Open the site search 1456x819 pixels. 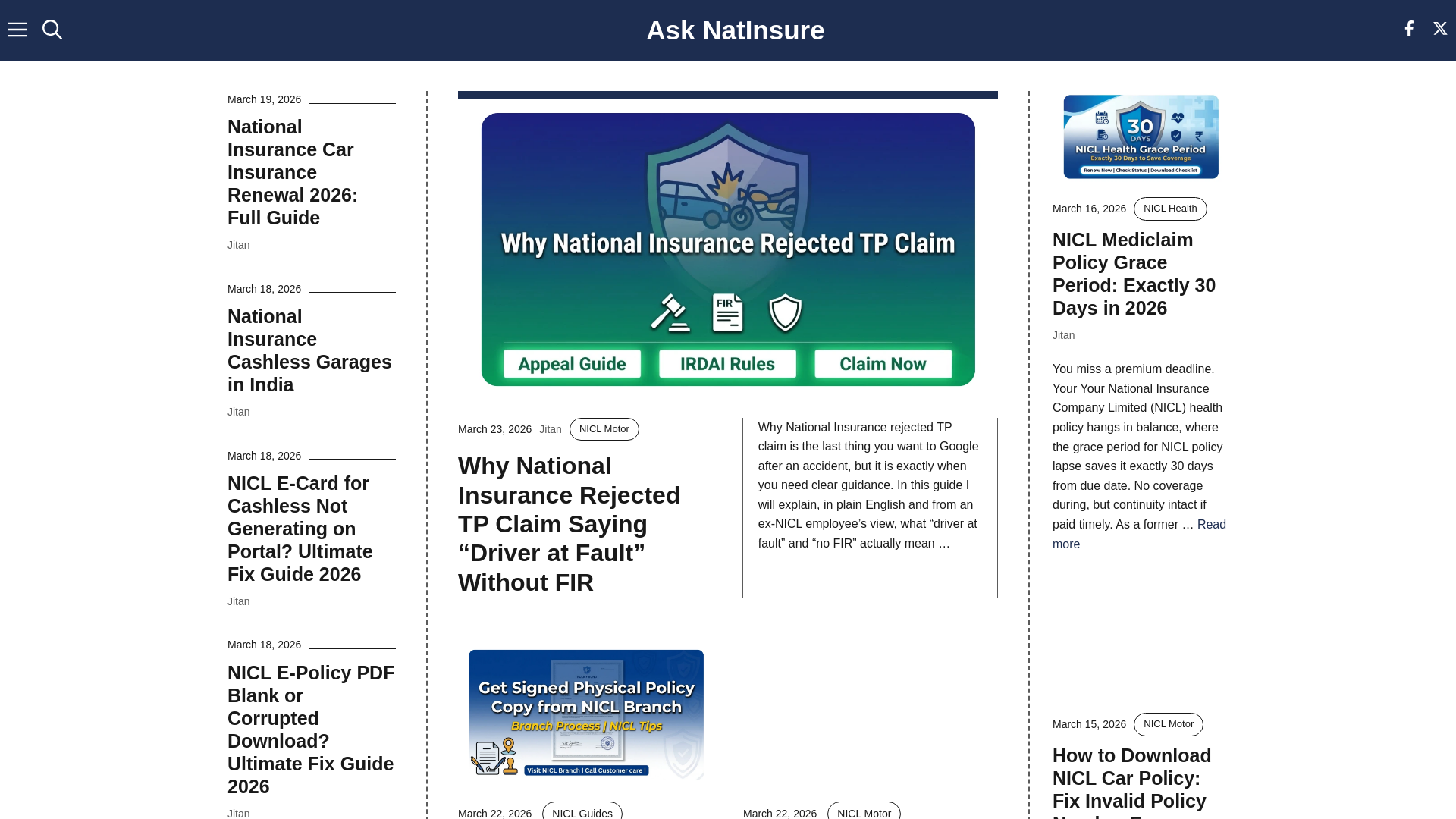(x=52, y=30)
